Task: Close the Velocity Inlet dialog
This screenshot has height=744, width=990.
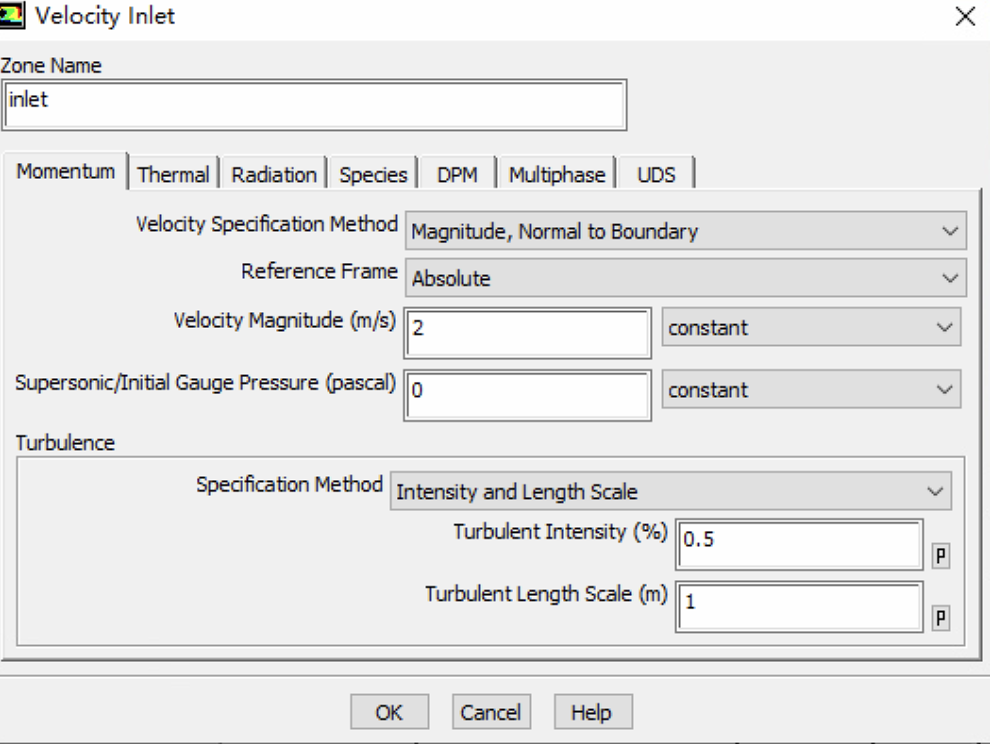Action: tap(964, 17)
